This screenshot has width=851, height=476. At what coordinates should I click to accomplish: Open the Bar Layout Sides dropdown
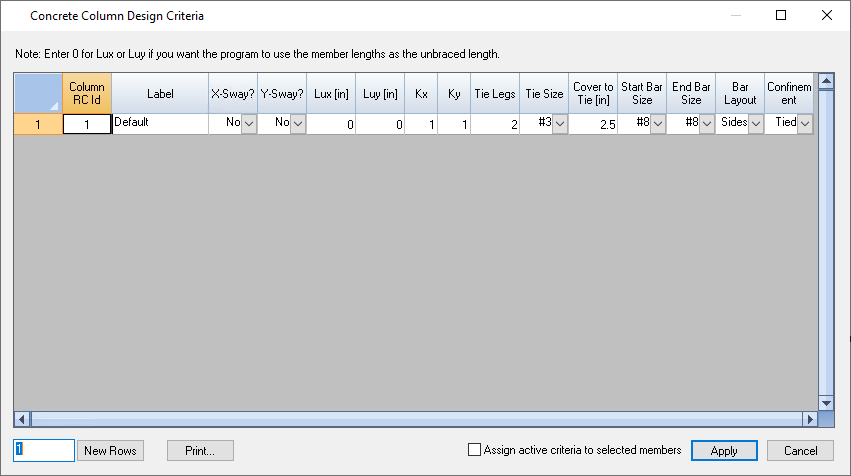point(756,124)
